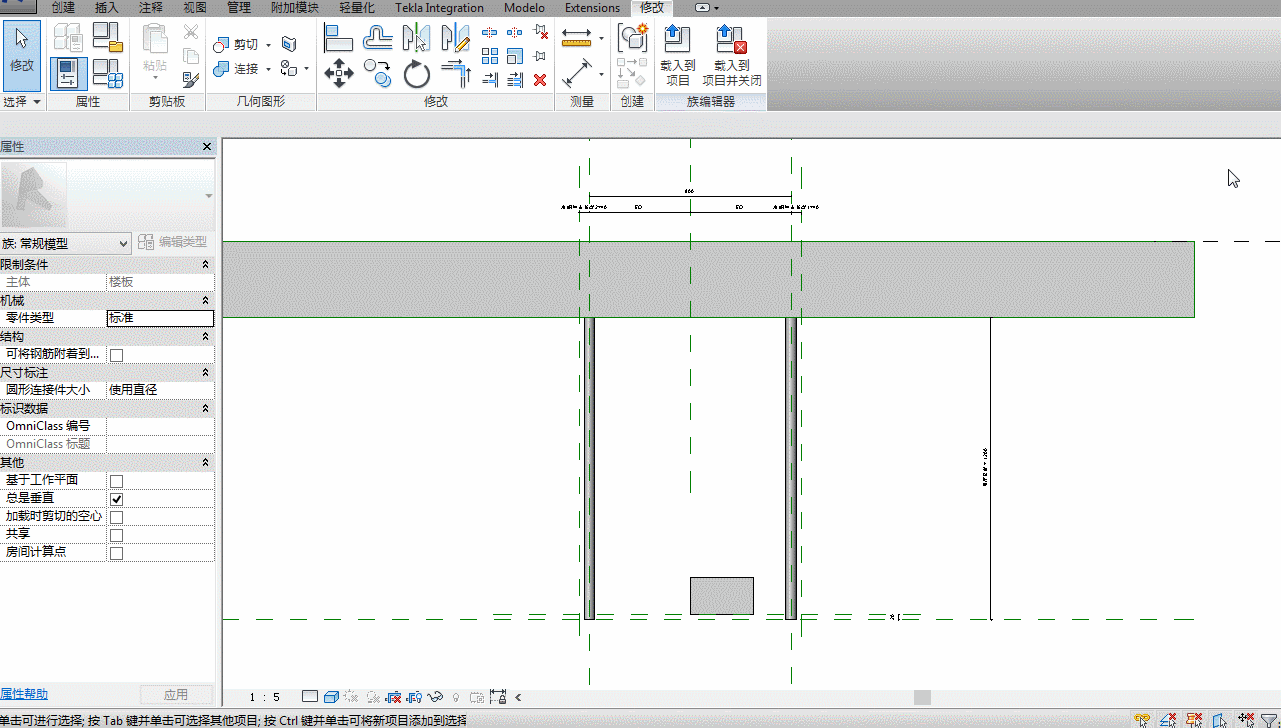Screen dimensions: 1281x728
Task: Click the Mirror - Draw Axis icon
Action: [455, 38]
